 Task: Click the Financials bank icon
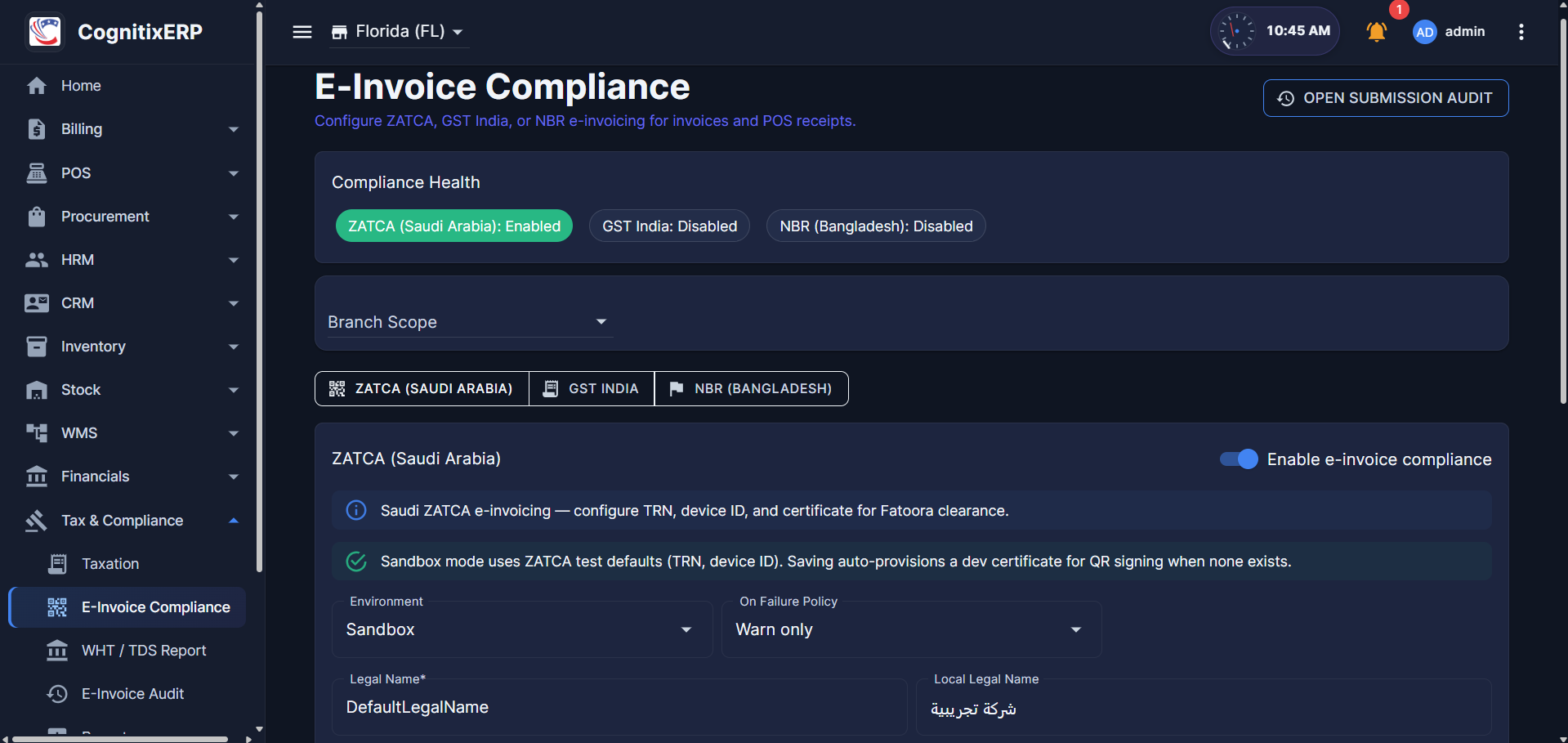click(37, 477)
